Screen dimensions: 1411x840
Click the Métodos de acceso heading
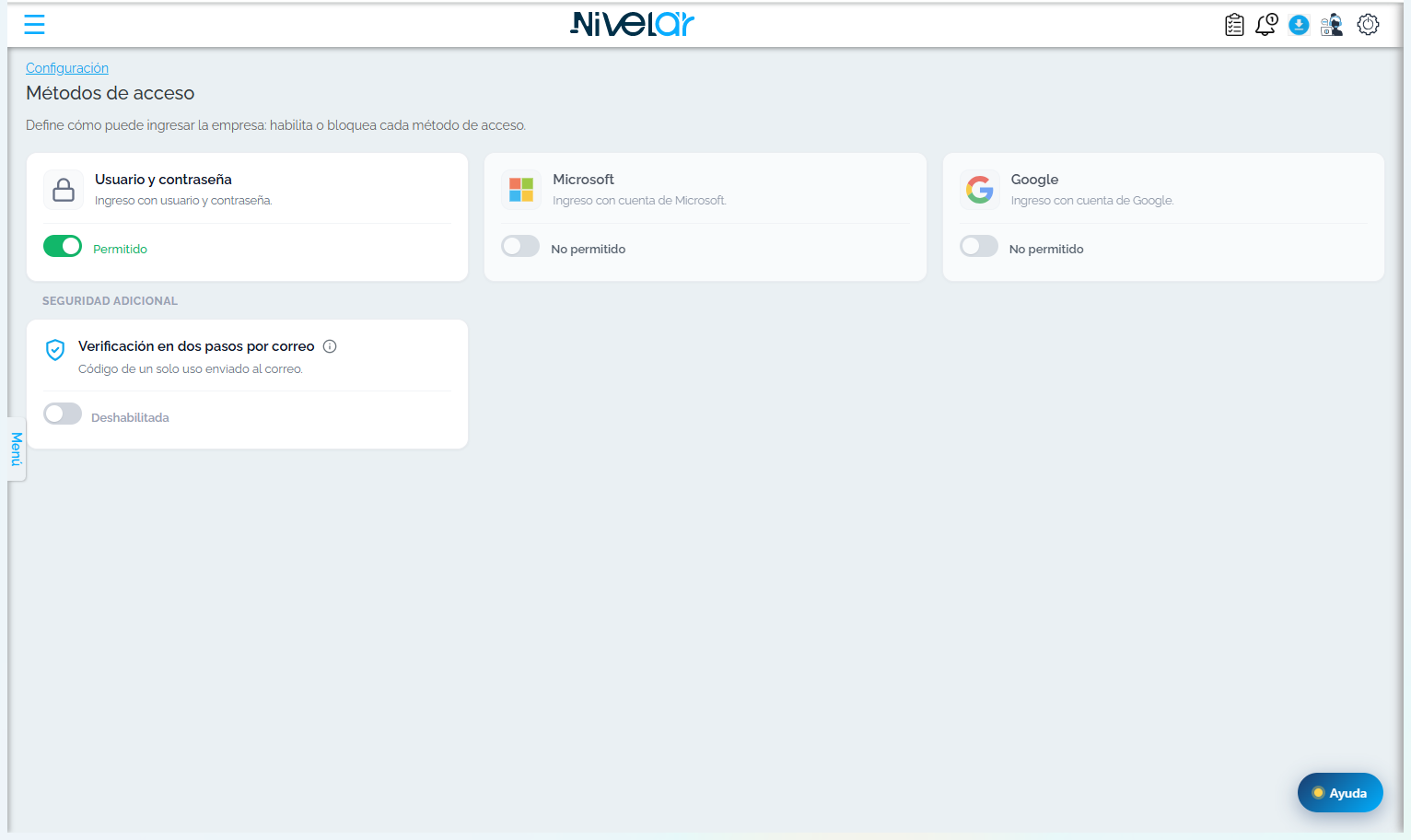[x=111, y=93]
